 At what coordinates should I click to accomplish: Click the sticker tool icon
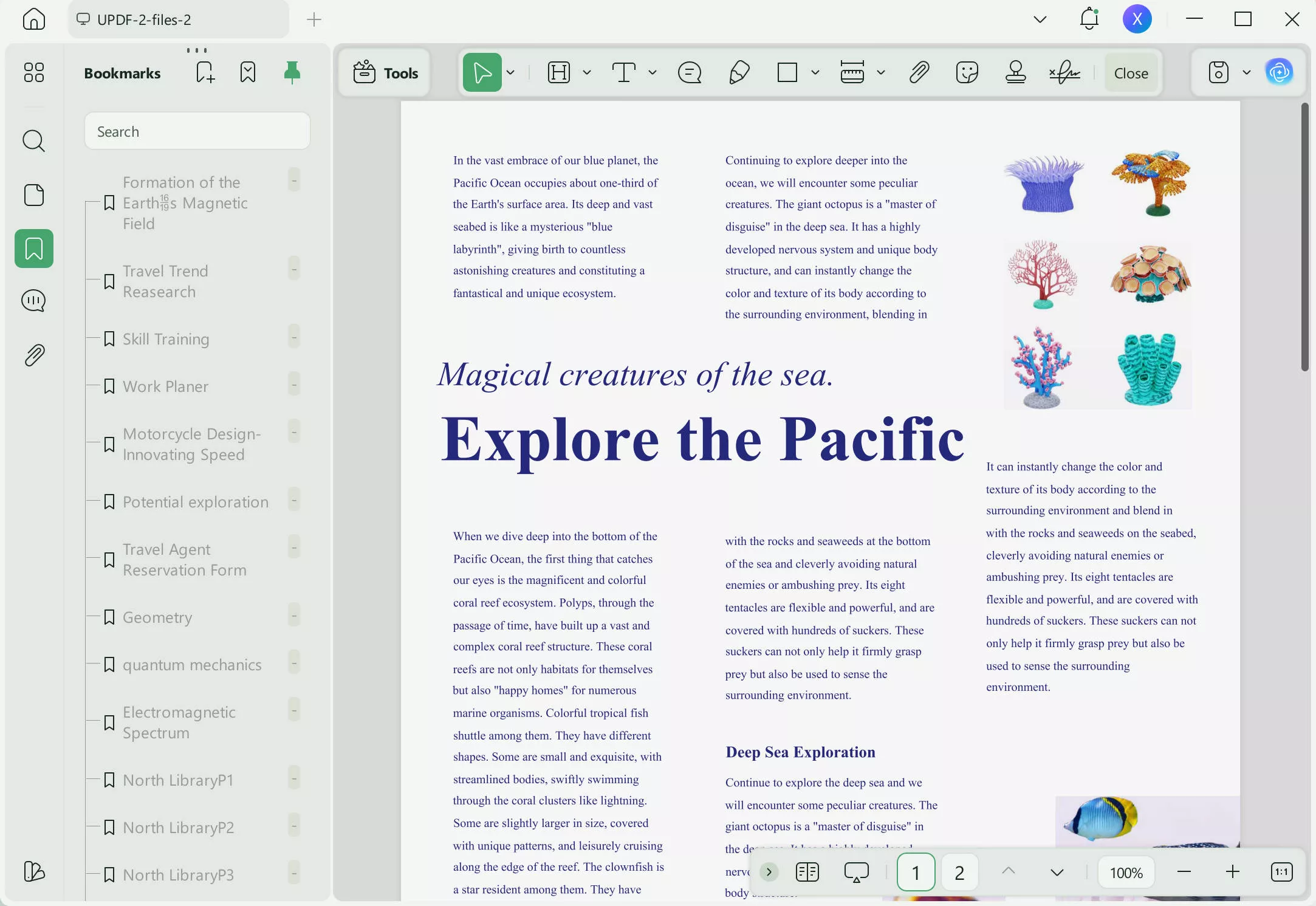click(x=967, y=73)
